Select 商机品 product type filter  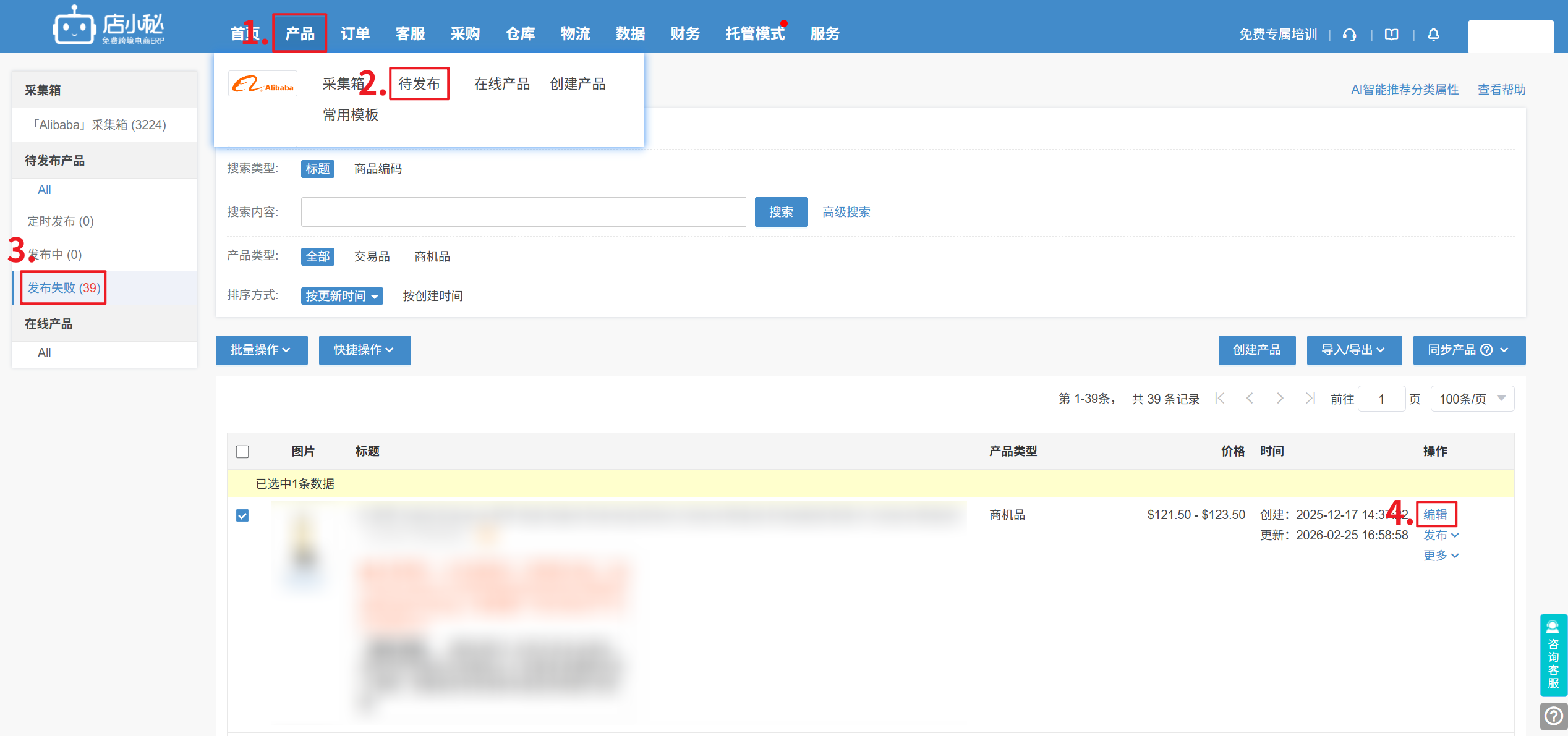(x=432, y=256)
